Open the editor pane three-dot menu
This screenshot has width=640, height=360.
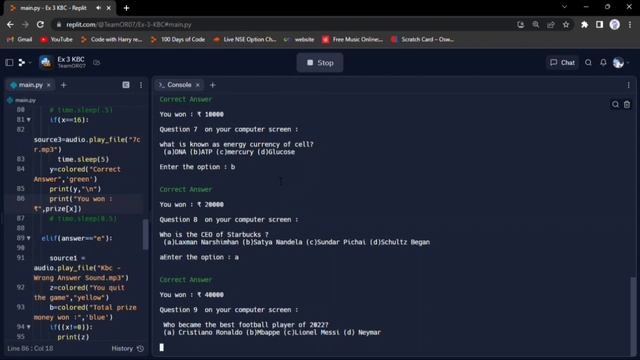coord(141,85)
